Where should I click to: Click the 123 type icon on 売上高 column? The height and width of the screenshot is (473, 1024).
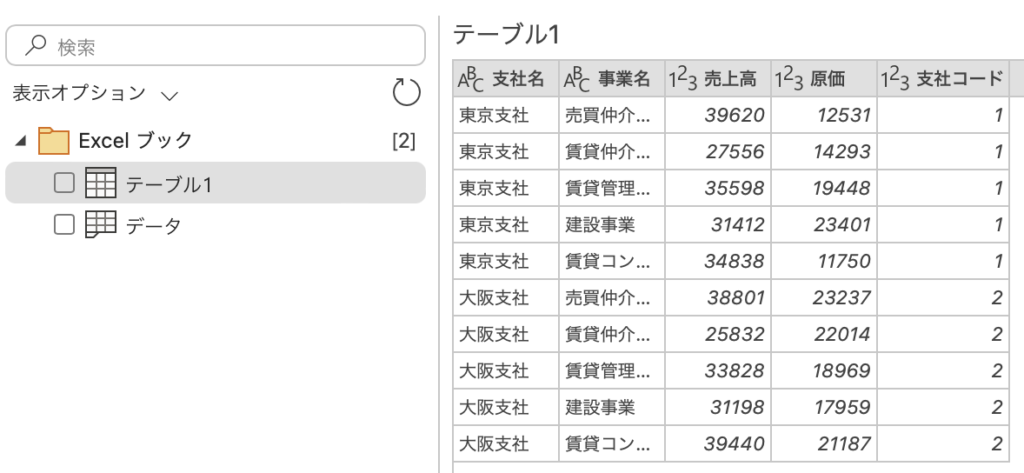pyautogui.click(x=683, y=80)
